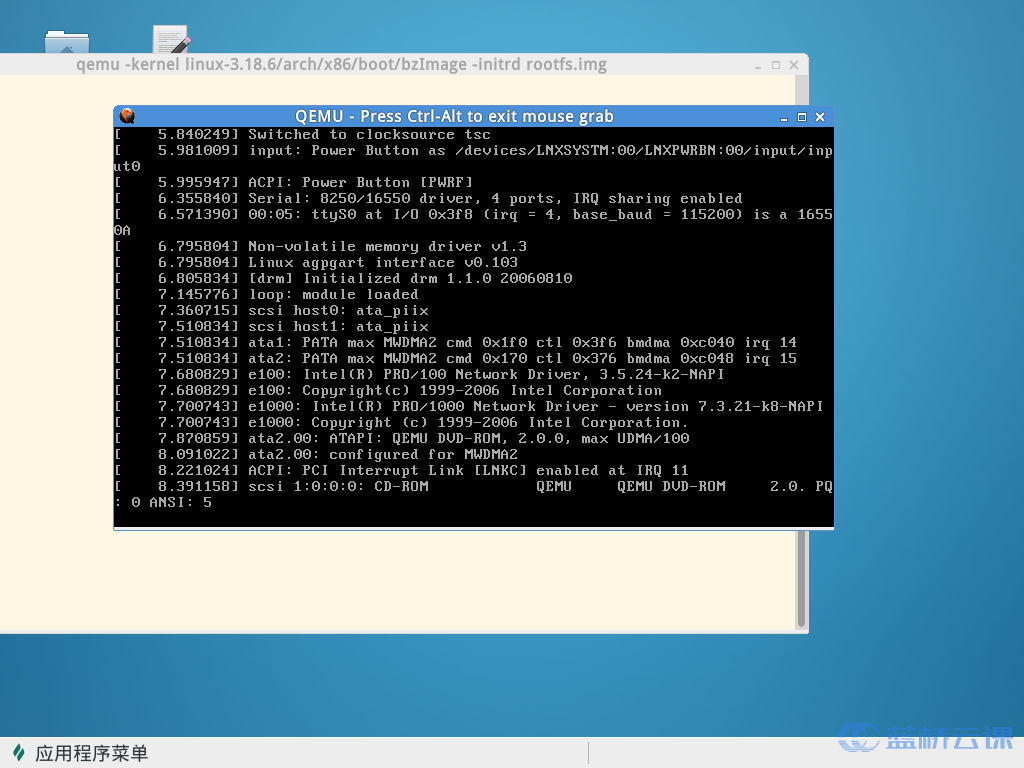Click the qemu -kernel terminal title text
This screenshot has width=1024, height=768.
coord(342,65)
